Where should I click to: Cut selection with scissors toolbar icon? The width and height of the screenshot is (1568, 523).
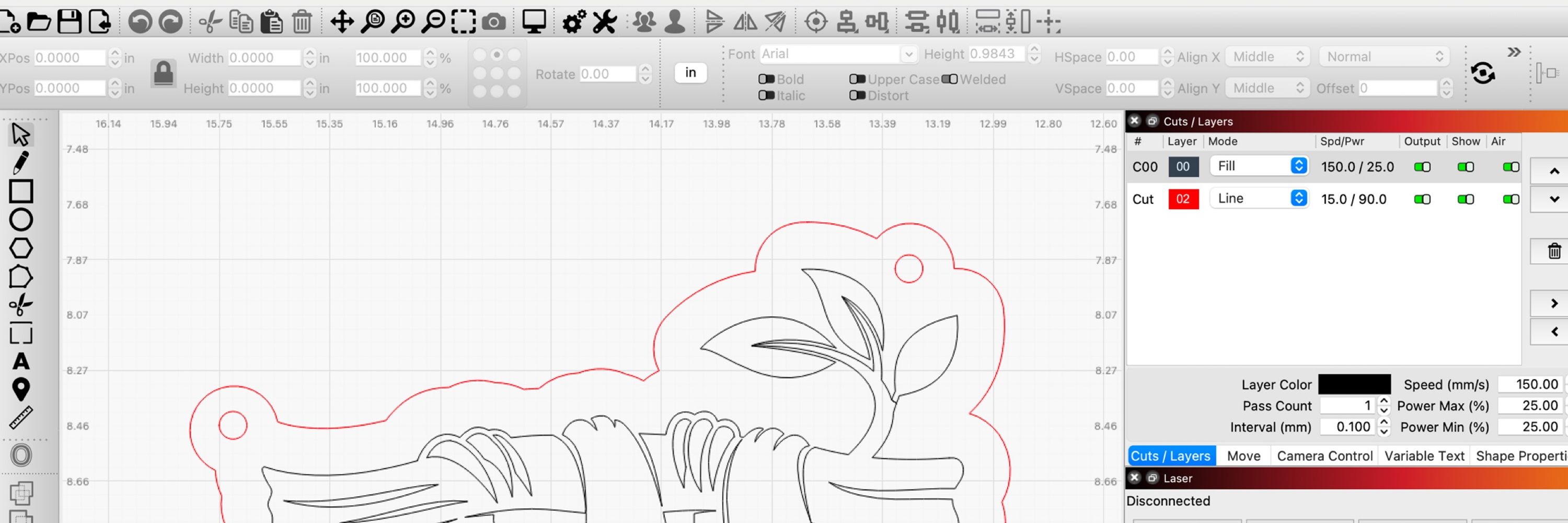click(210, 22)
